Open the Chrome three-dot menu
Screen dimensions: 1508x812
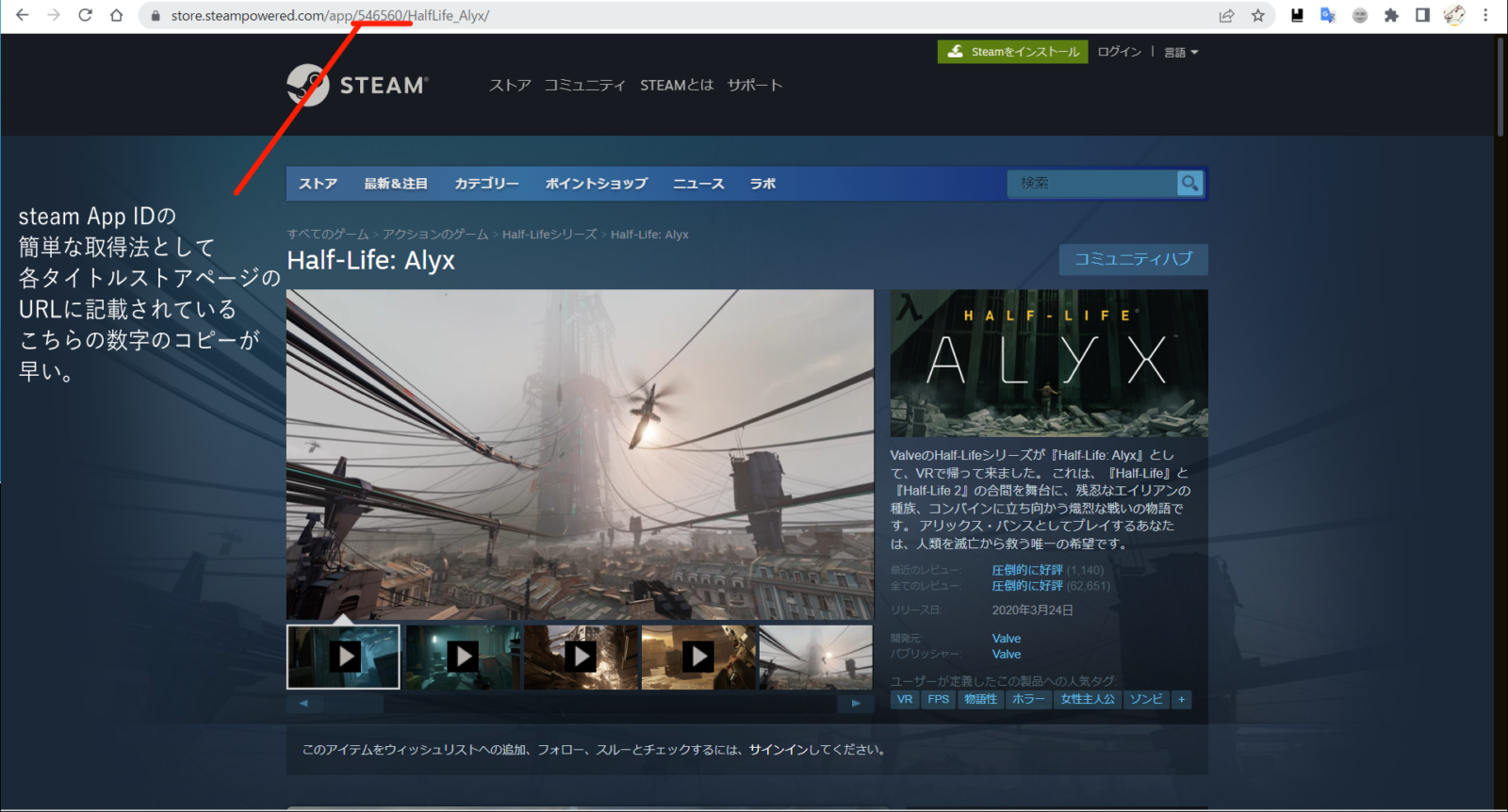[x=1486, y=15]
